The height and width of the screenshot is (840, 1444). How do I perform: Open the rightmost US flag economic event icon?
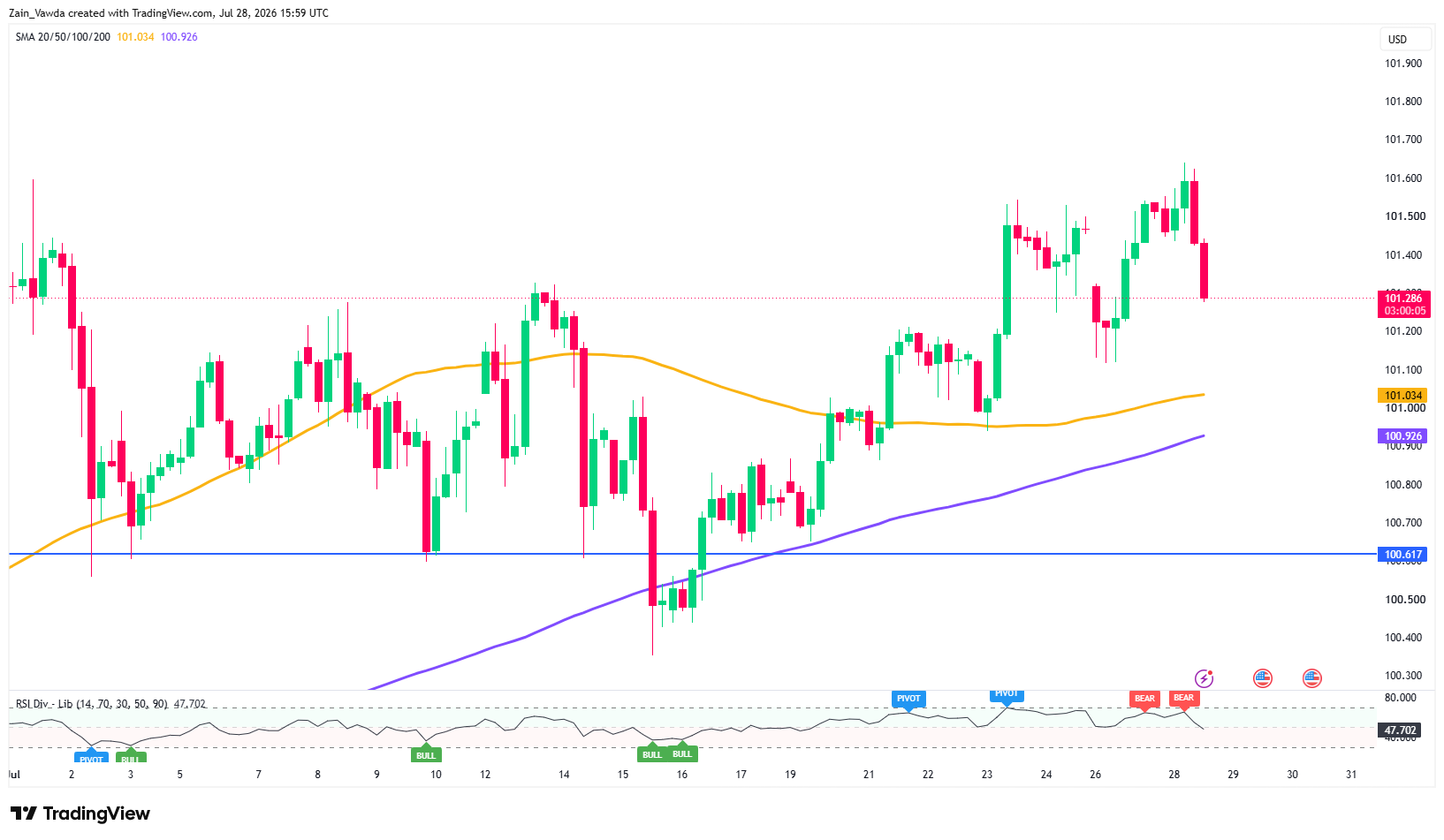1311,678
